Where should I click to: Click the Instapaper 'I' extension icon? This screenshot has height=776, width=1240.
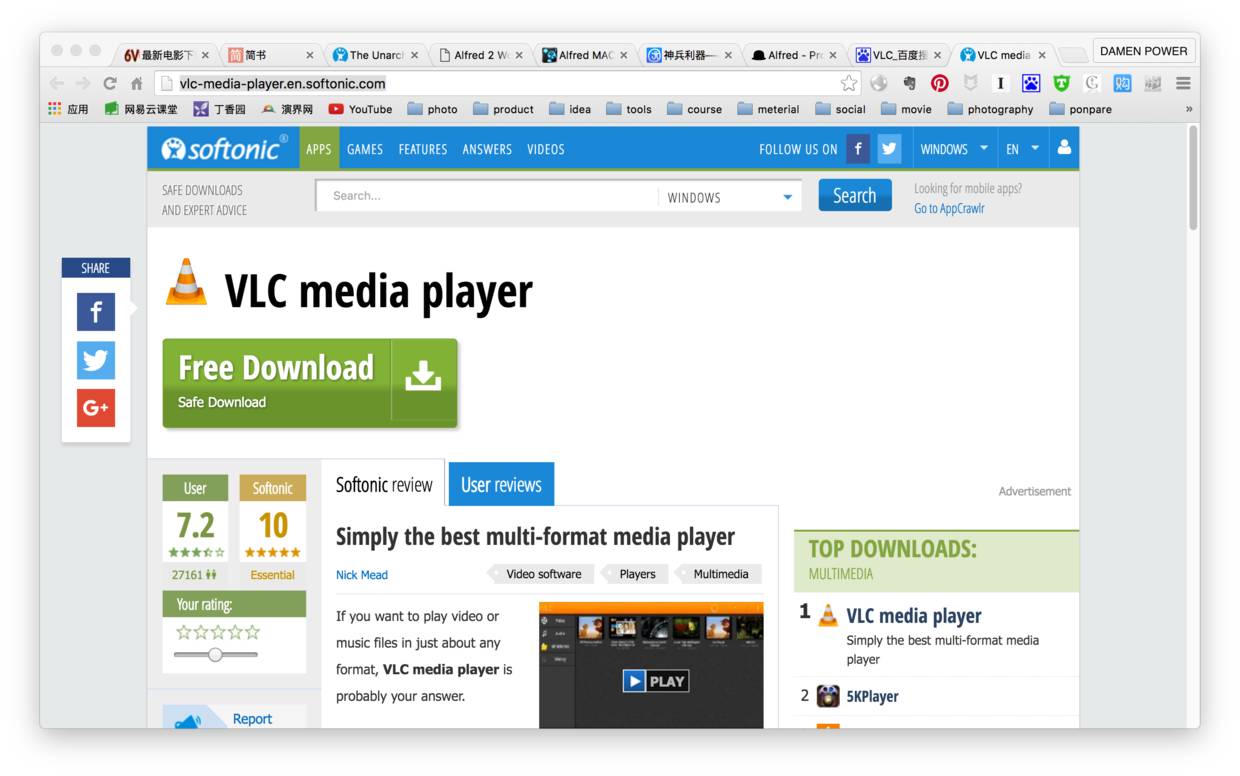coord(1000,83)
